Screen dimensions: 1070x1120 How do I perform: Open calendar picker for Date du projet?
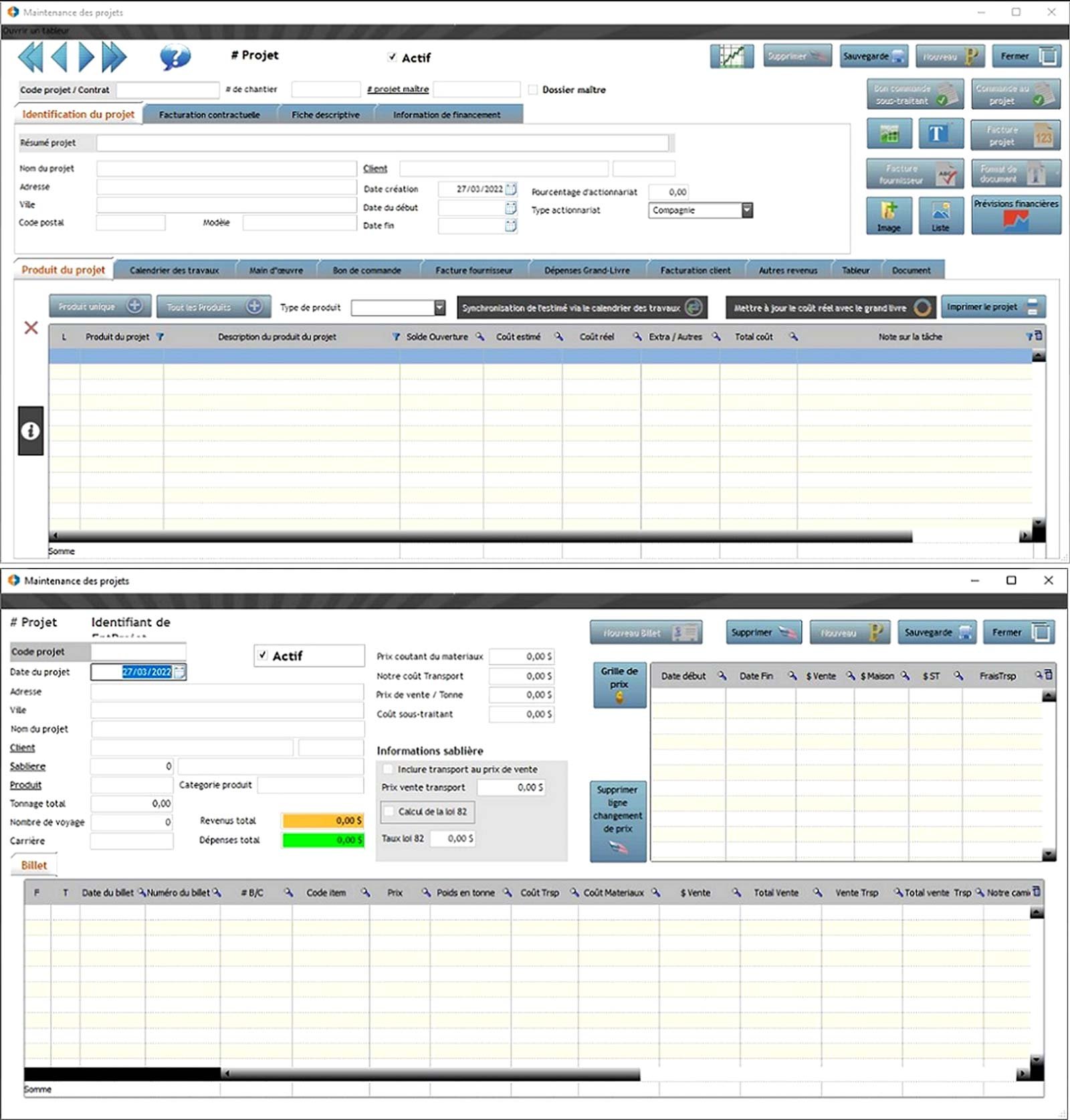[179, 672]
